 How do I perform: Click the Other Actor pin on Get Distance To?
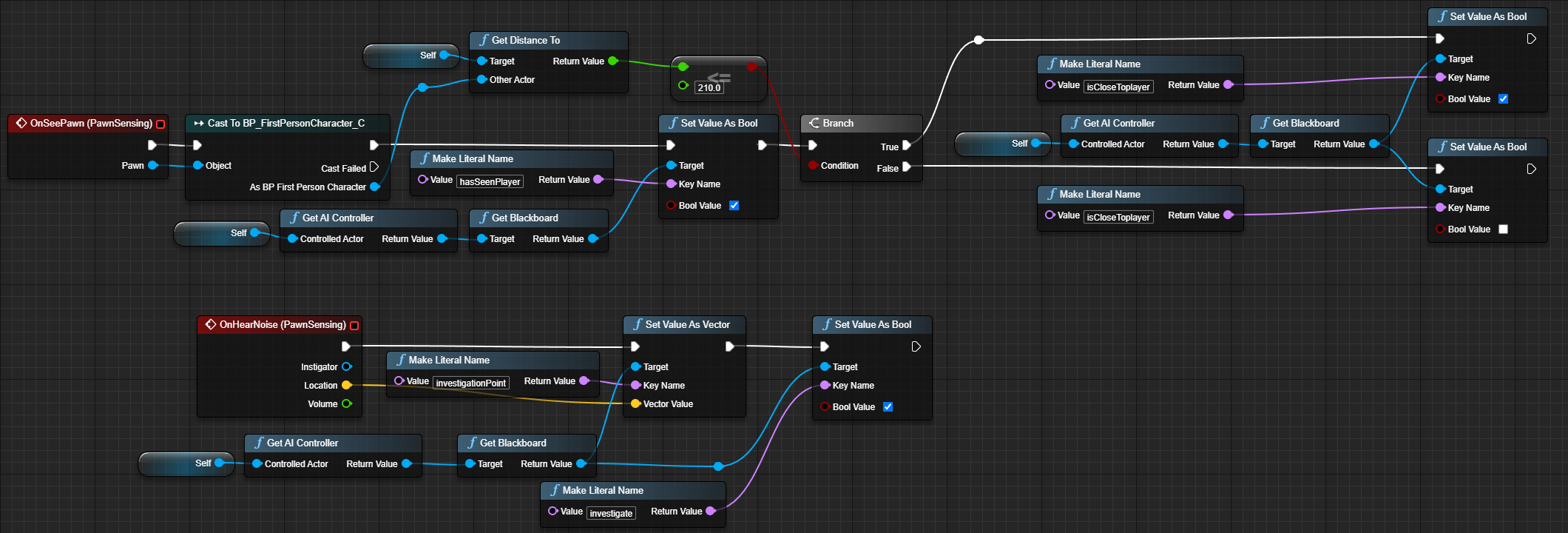pos(481,79)
